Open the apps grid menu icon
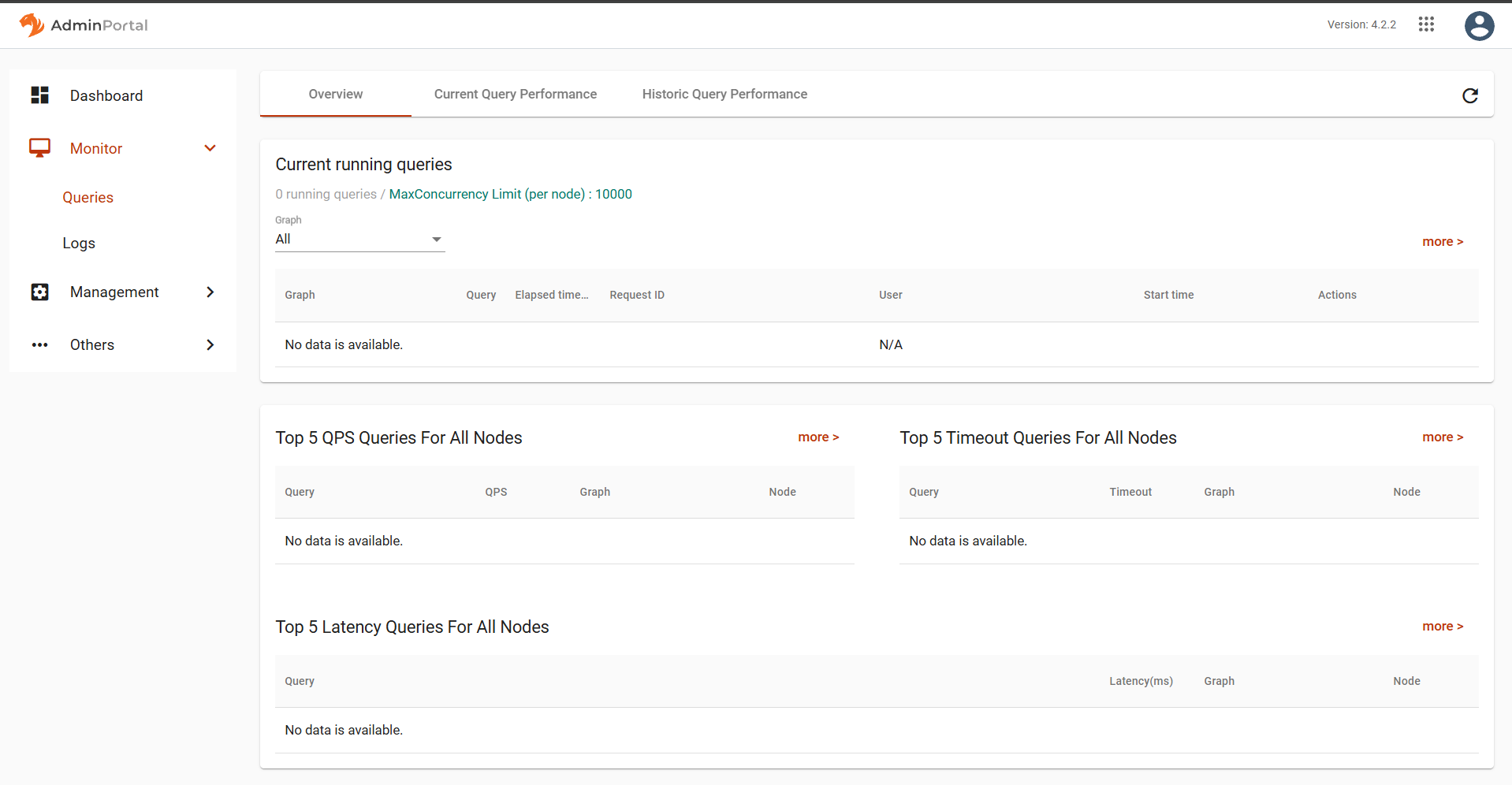 click(x=1426, y=24)
